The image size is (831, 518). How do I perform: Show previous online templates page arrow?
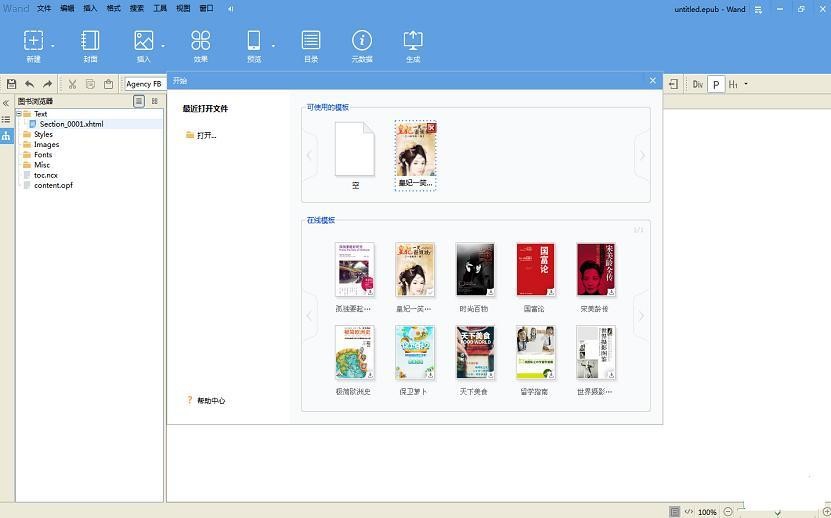pyautogui.click(x=310, y=316)
